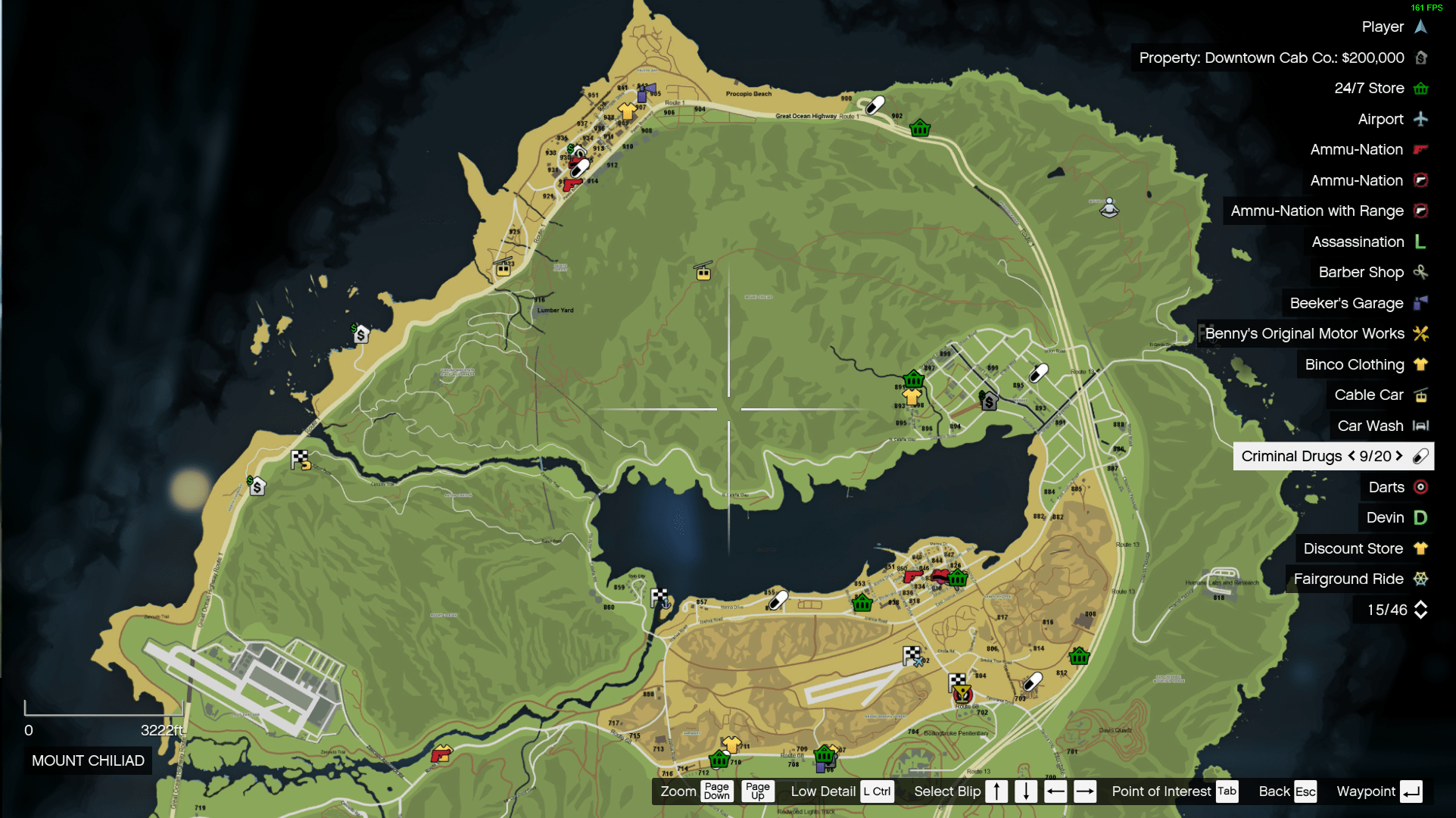Screen dimensions: 1456x818
Task: Click the Select Blip up arrow
Action: point(997,791)
